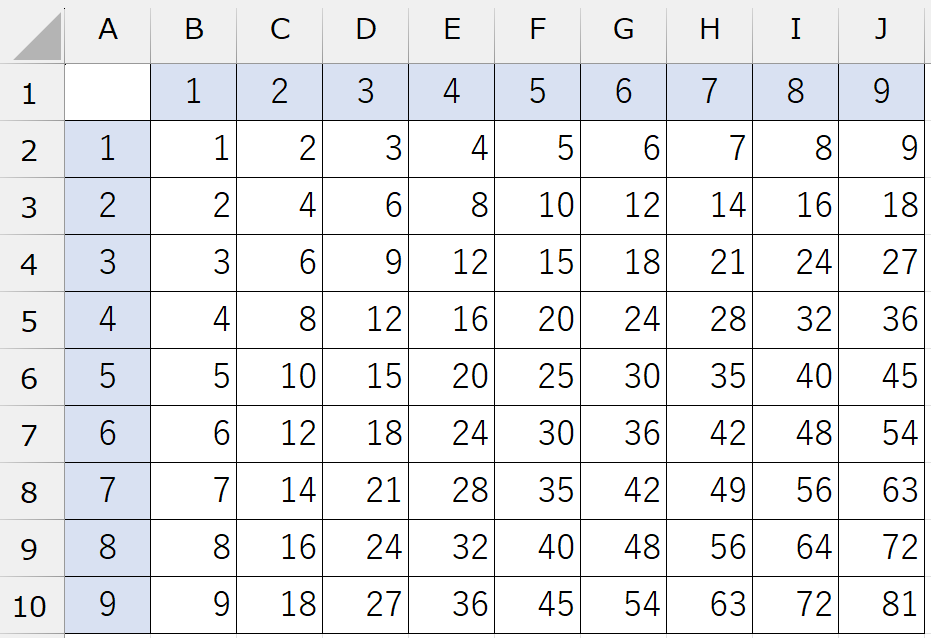This screenshot has height=638, width=931.
Task: Select column G header
Action: pyautogui.click(x=624, y=31)
